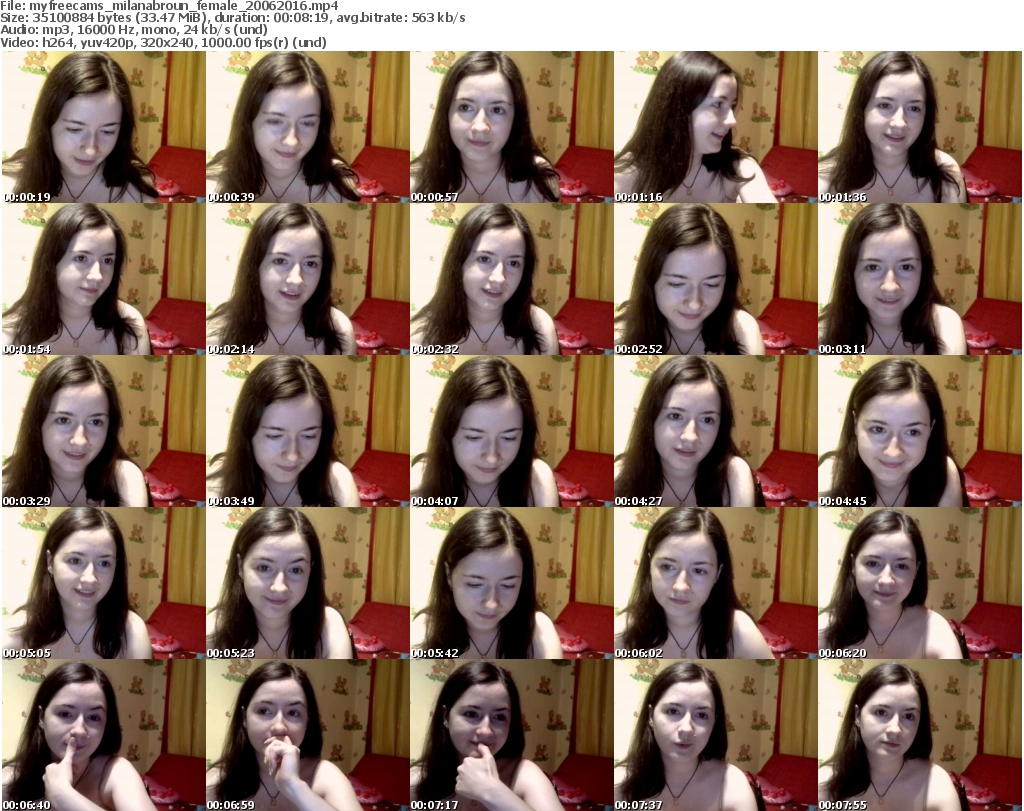Pick the thumbnail frame at 00:06:20
This screenshot has width=1024, height=811.
click(x=920, y=583)
